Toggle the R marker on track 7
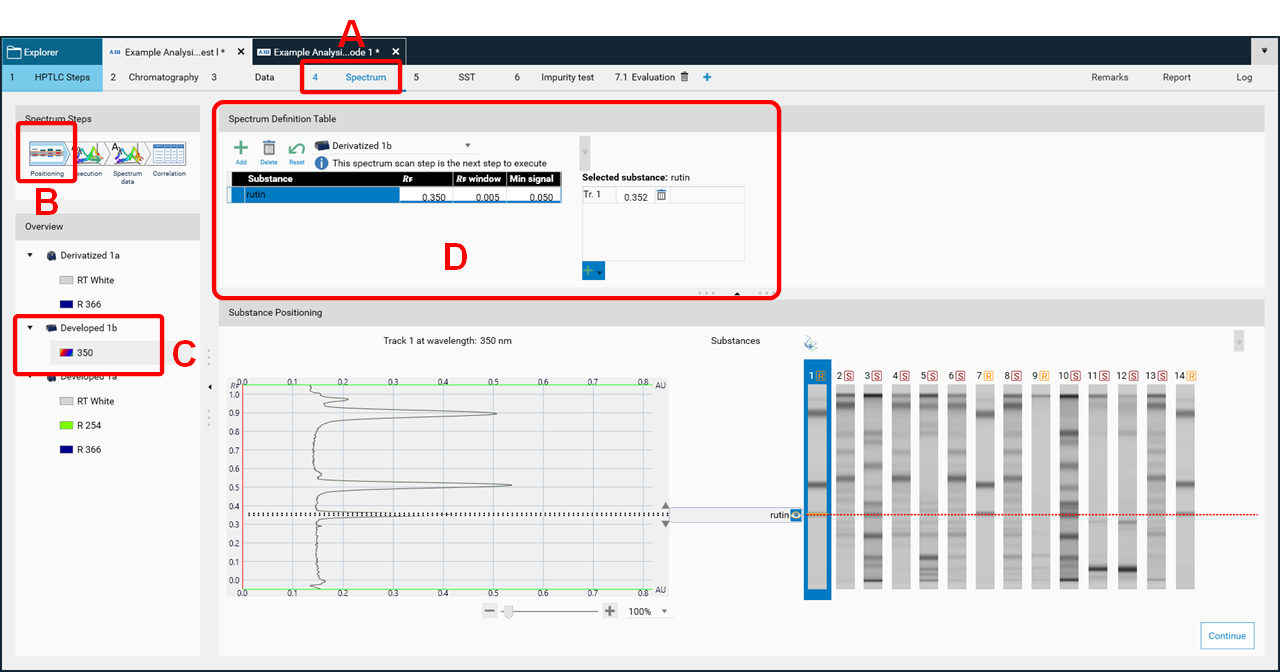 [x=989, y=375]
